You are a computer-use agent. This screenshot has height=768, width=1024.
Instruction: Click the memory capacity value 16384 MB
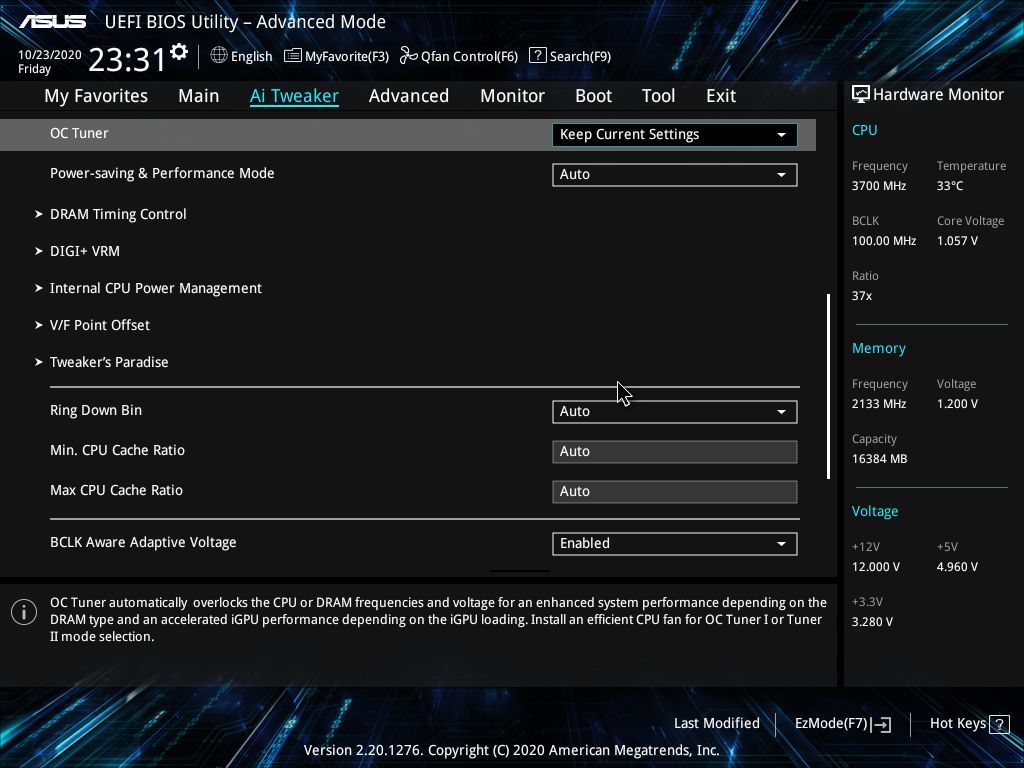879,459
